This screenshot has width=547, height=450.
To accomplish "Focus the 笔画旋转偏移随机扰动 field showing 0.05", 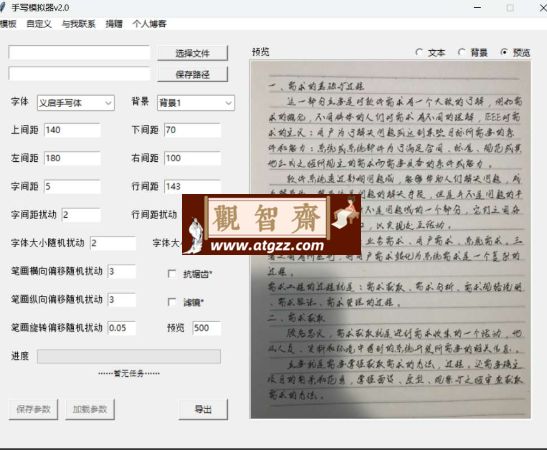I will (122, 328).
